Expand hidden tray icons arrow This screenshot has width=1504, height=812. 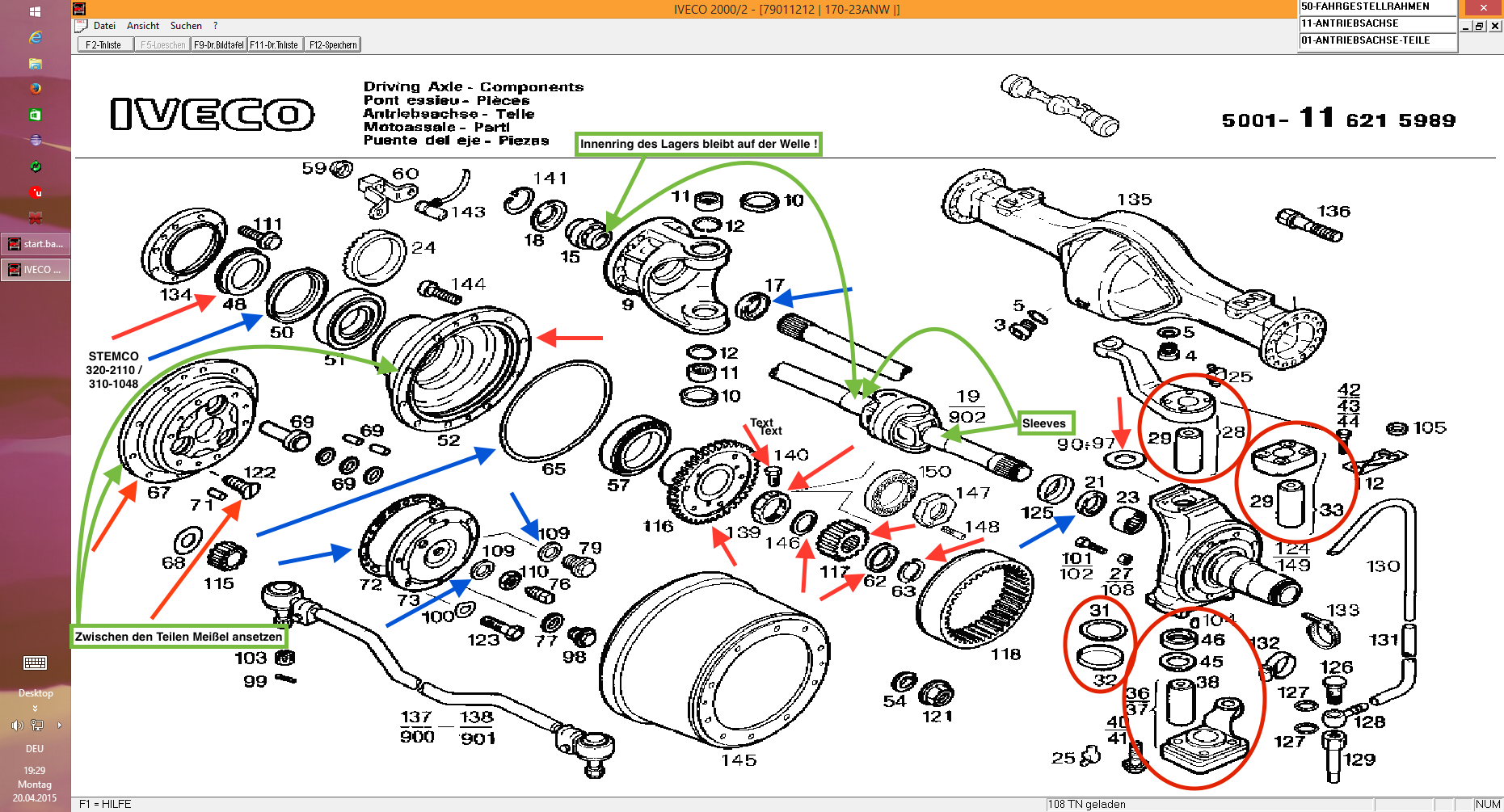click(59, 726)
